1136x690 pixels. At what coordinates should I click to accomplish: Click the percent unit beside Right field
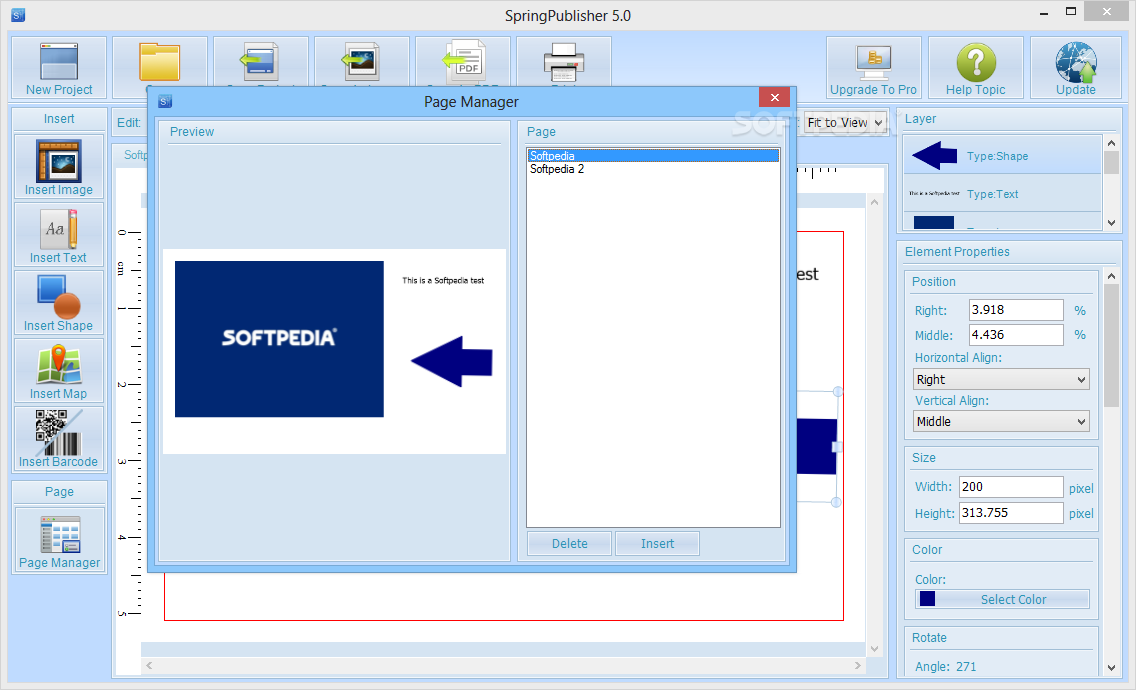[1079, 310]
